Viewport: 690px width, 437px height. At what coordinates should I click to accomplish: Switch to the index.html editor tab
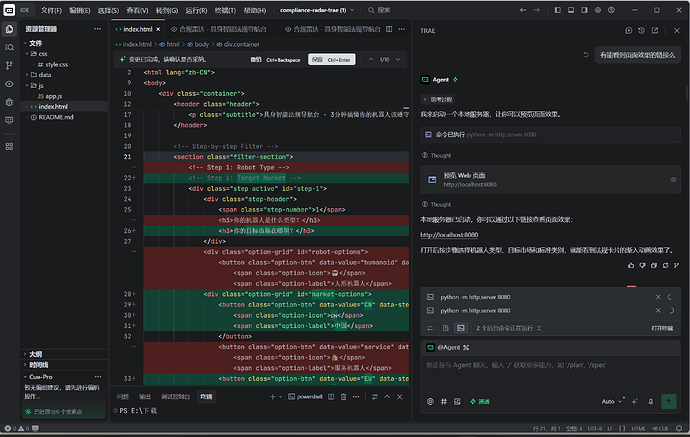pyautogui.click(x=138, y=29)
